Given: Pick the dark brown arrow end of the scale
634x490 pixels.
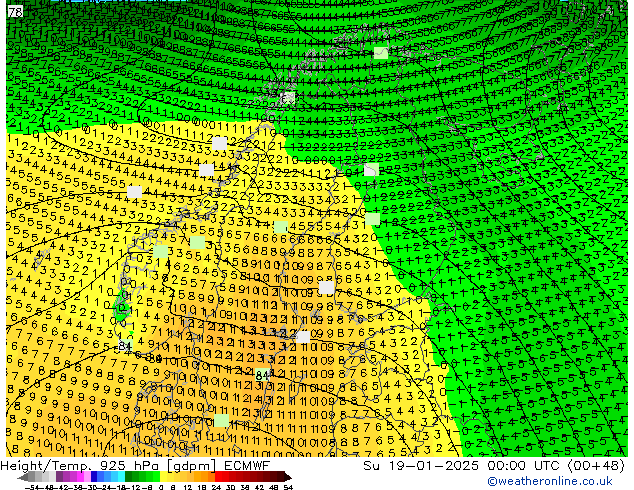Looking at the screenshot, I should point(288,478).
